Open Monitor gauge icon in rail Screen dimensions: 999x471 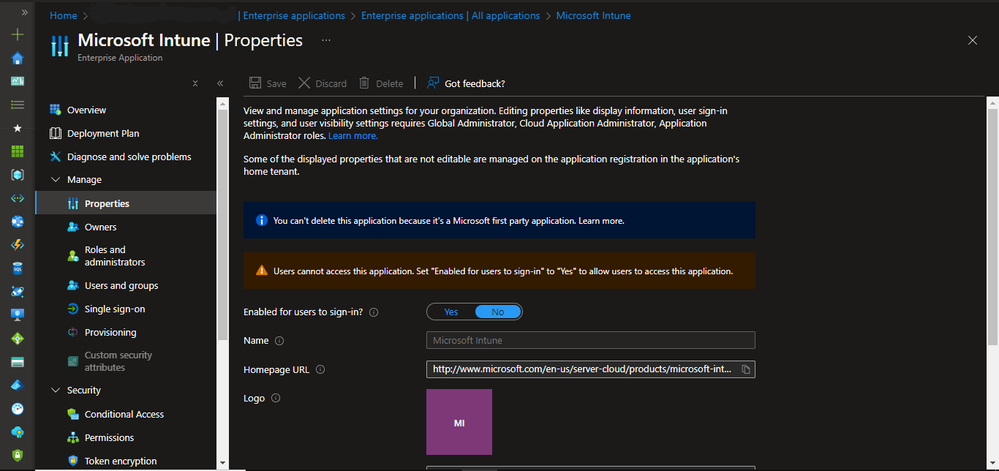17,409
